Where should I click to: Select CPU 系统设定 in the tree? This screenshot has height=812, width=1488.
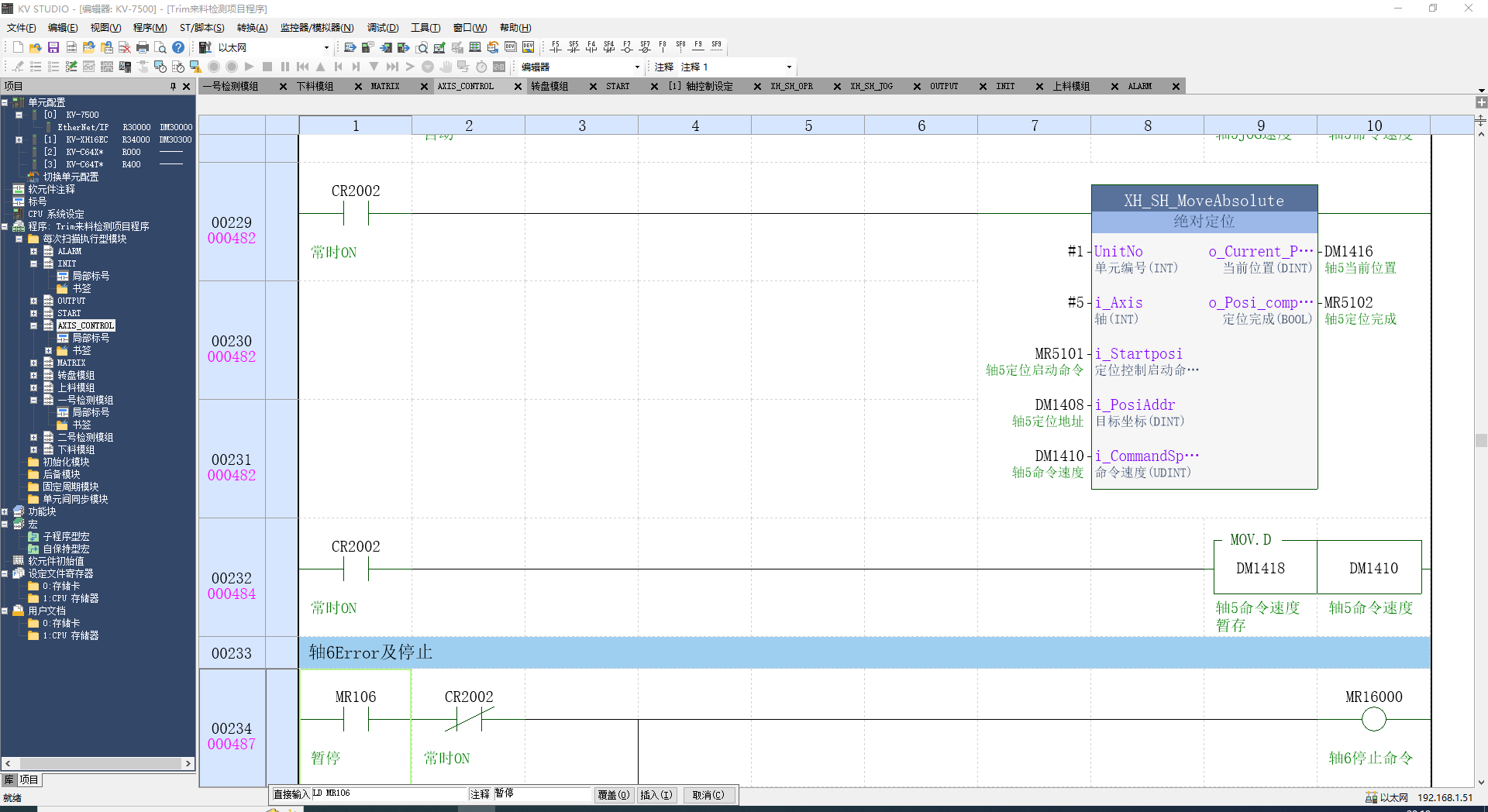tap(56, 214)
